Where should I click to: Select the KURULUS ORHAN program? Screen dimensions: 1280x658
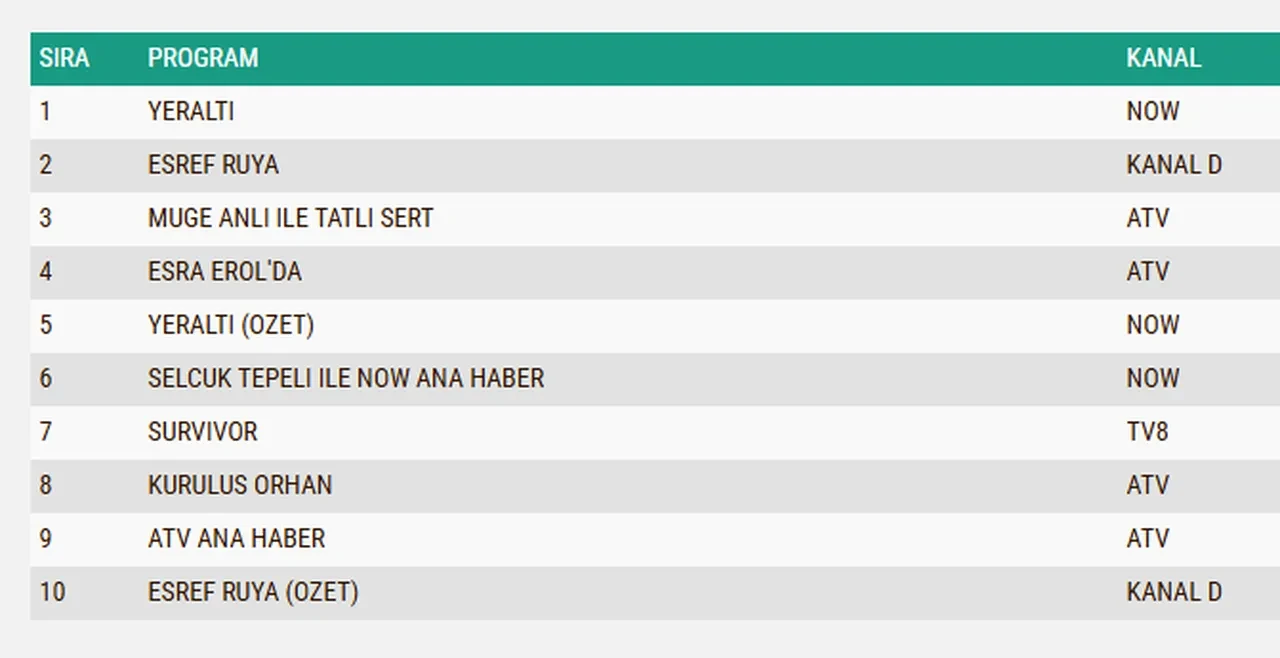coord(240,485)
